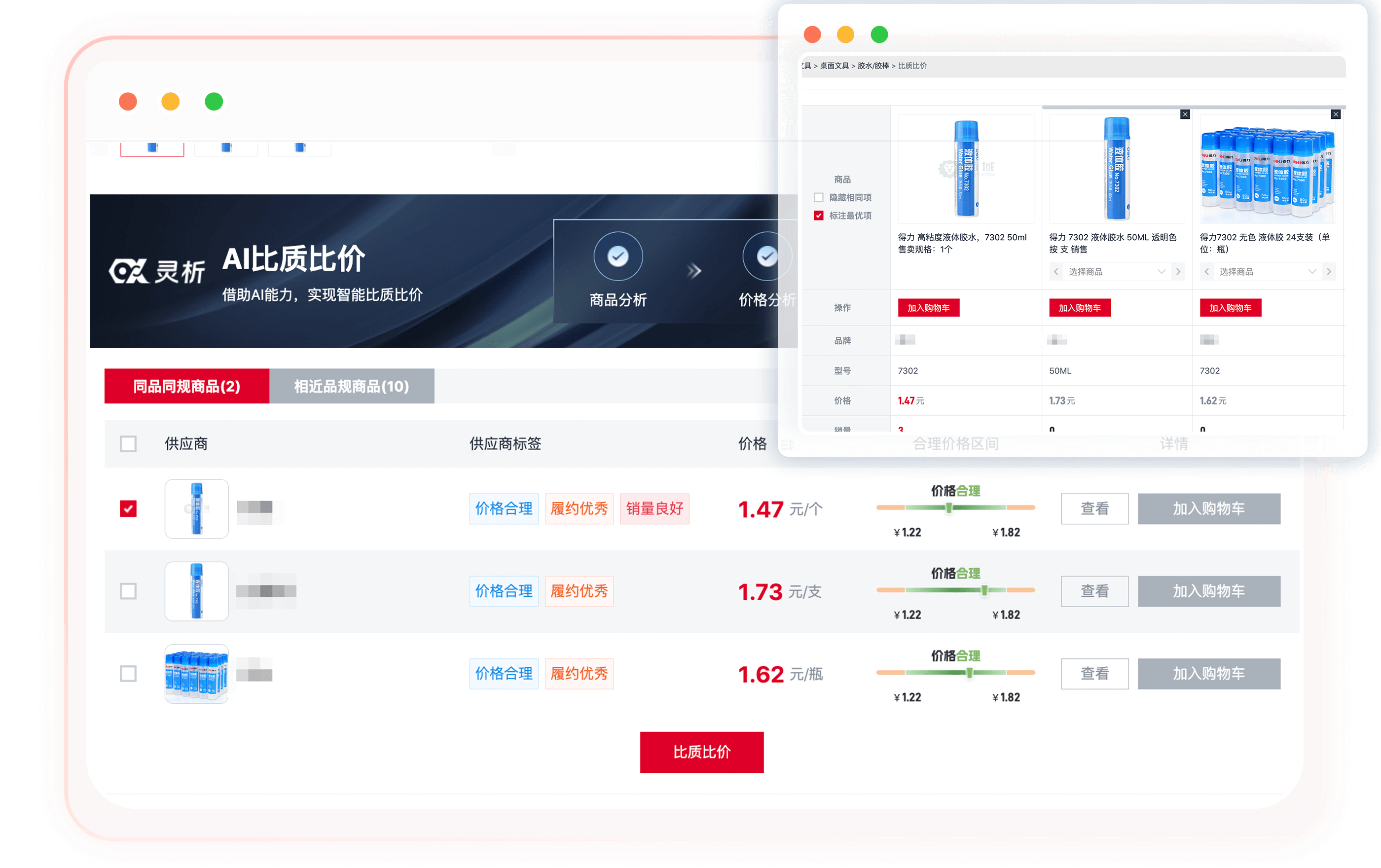
Task: Click 加入购物车 under 24支装 product
Action: (x=1230, y=308)
